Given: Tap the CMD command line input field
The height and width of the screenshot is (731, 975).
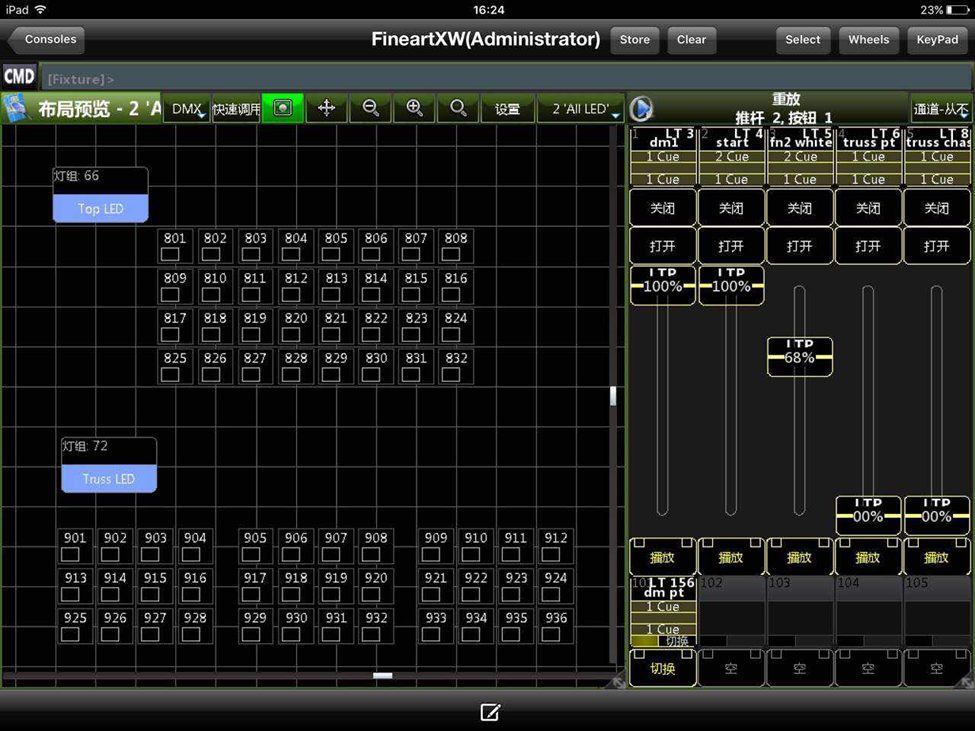Looking at the screenshot, I should point(500,78).
